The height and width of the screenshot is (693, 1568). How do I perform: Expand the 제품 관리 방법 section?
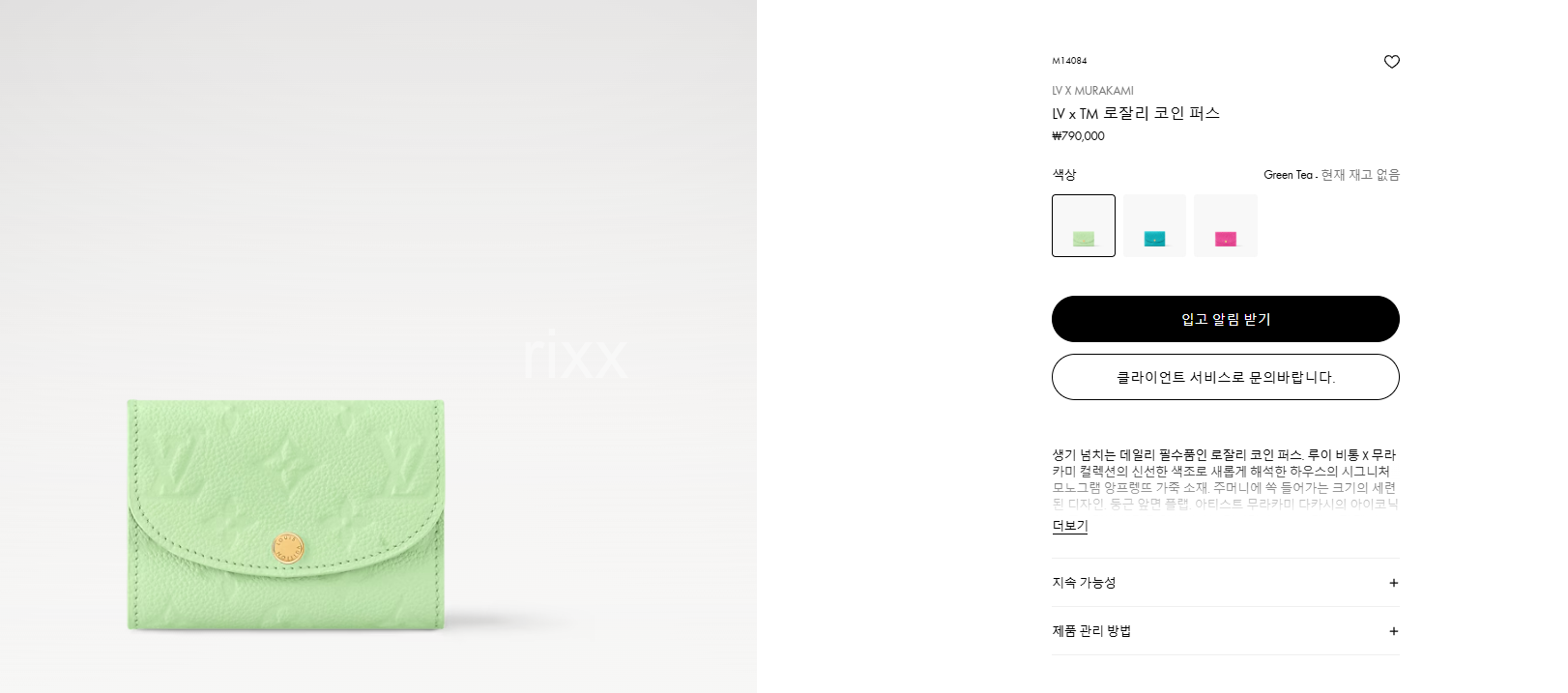pos(1226,631)
